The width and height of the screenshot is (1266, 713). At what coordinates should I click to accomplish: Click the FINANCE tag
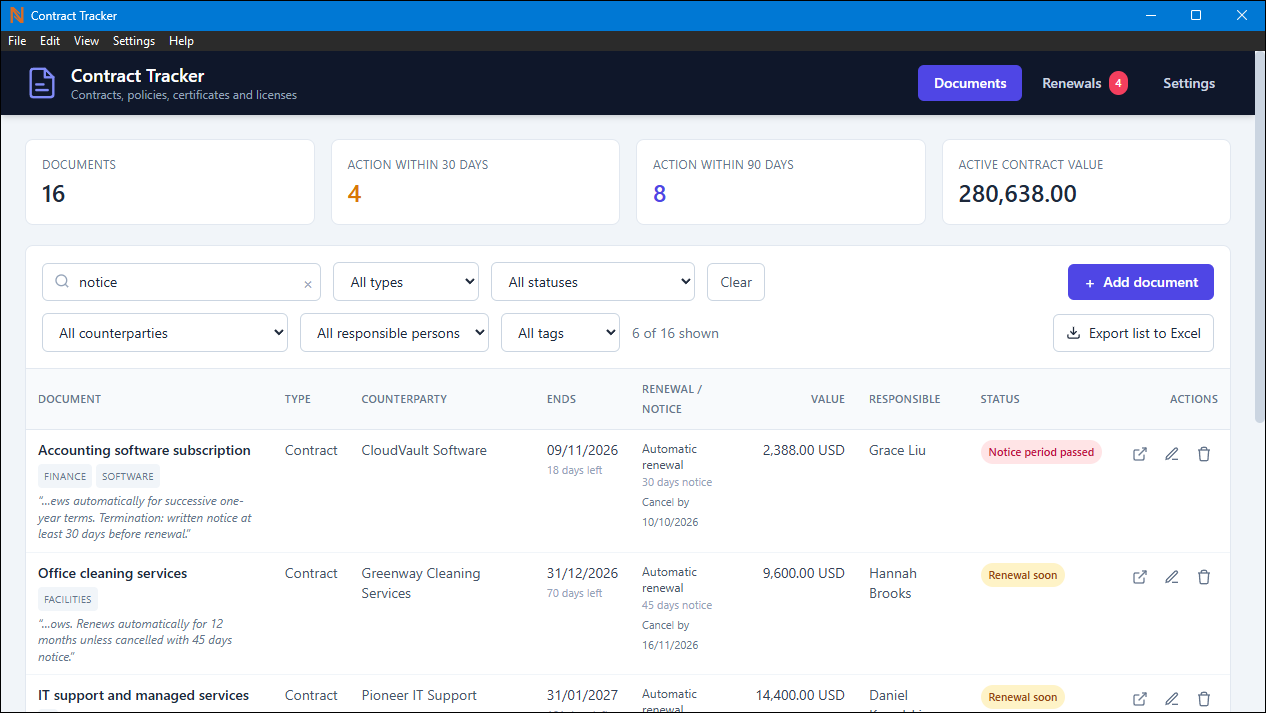pos(65,477)
